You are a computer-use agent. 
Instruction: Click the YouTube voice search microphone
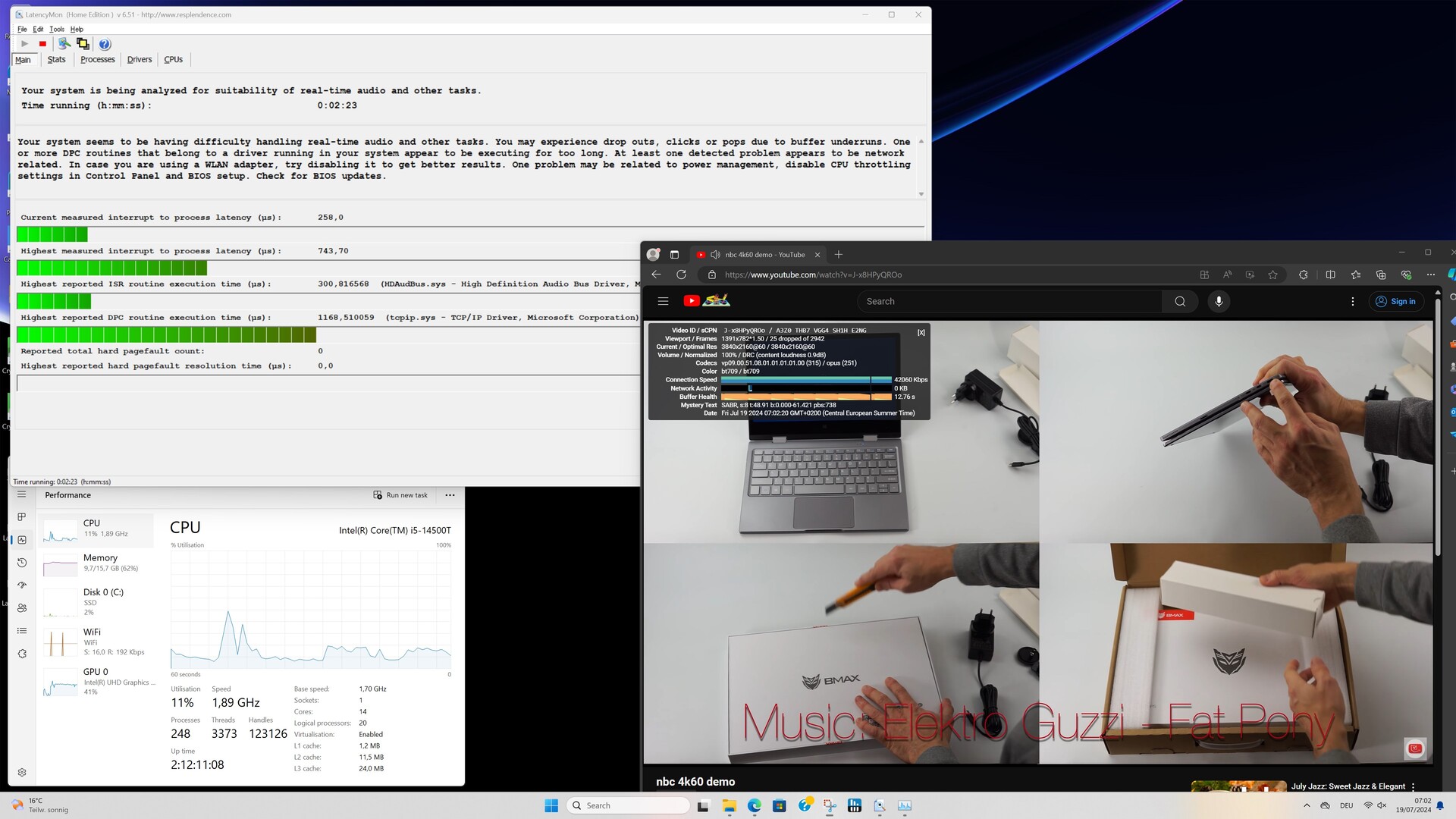pos(1219,301)
